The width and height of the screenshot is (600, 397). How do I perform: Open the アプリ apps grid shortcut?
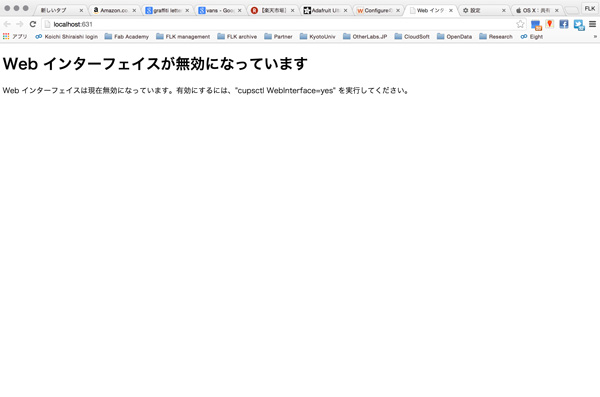15,36
